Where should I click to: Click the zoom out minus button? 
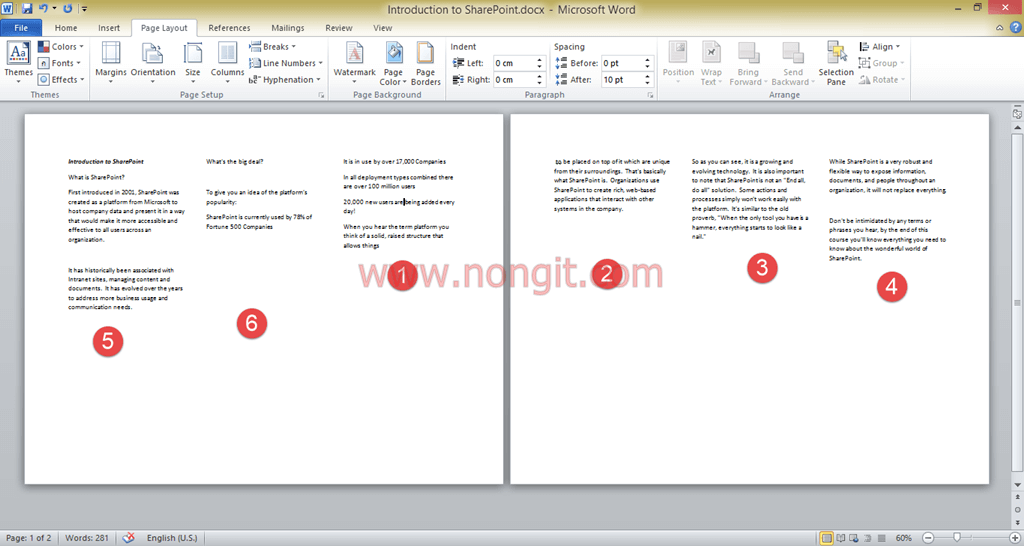(928, 538)
